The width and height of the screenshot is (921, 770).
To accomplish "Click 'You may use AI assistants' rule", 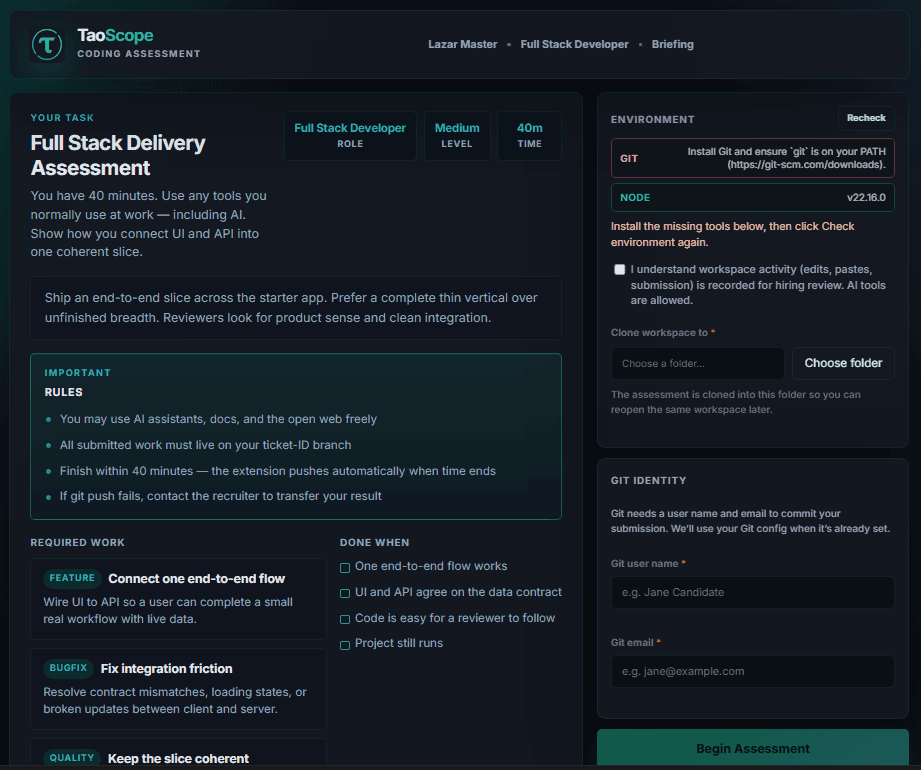I will [x=218, y=419].
